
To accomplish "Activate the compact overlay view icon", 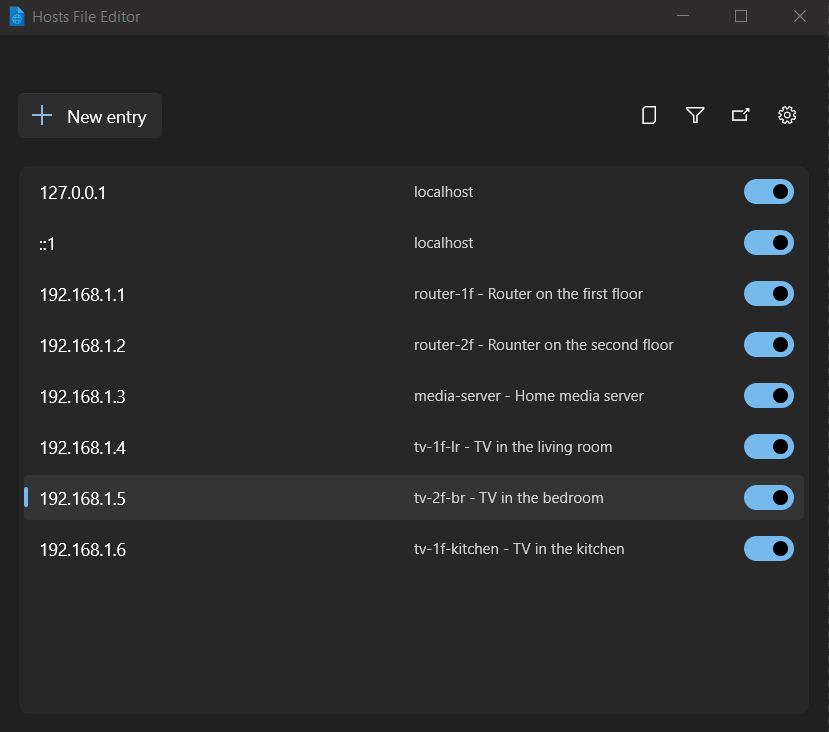I will point(648,115).
